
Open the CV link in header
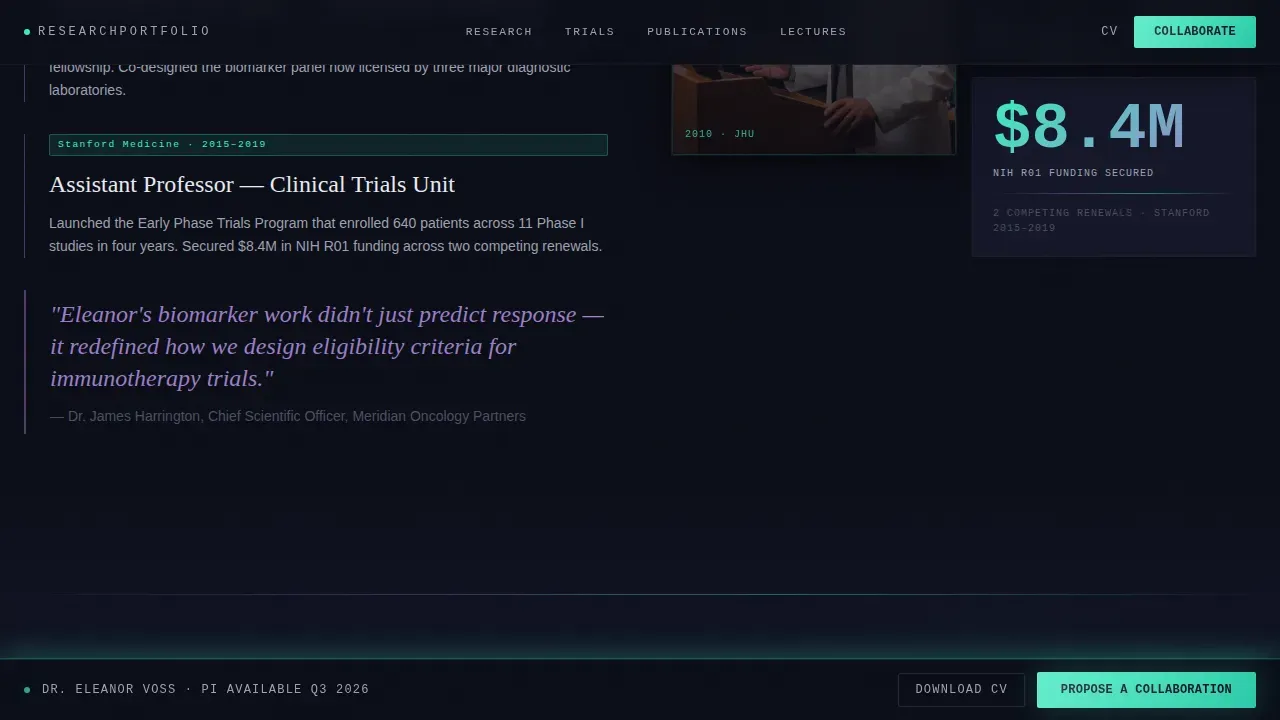pyautogui.click(x=1109, y=32)
